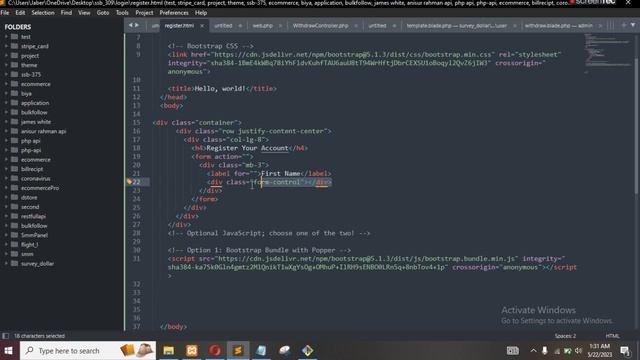Open File Explorer from the taskbar
The image size is (640, 360).
[169, 351]
